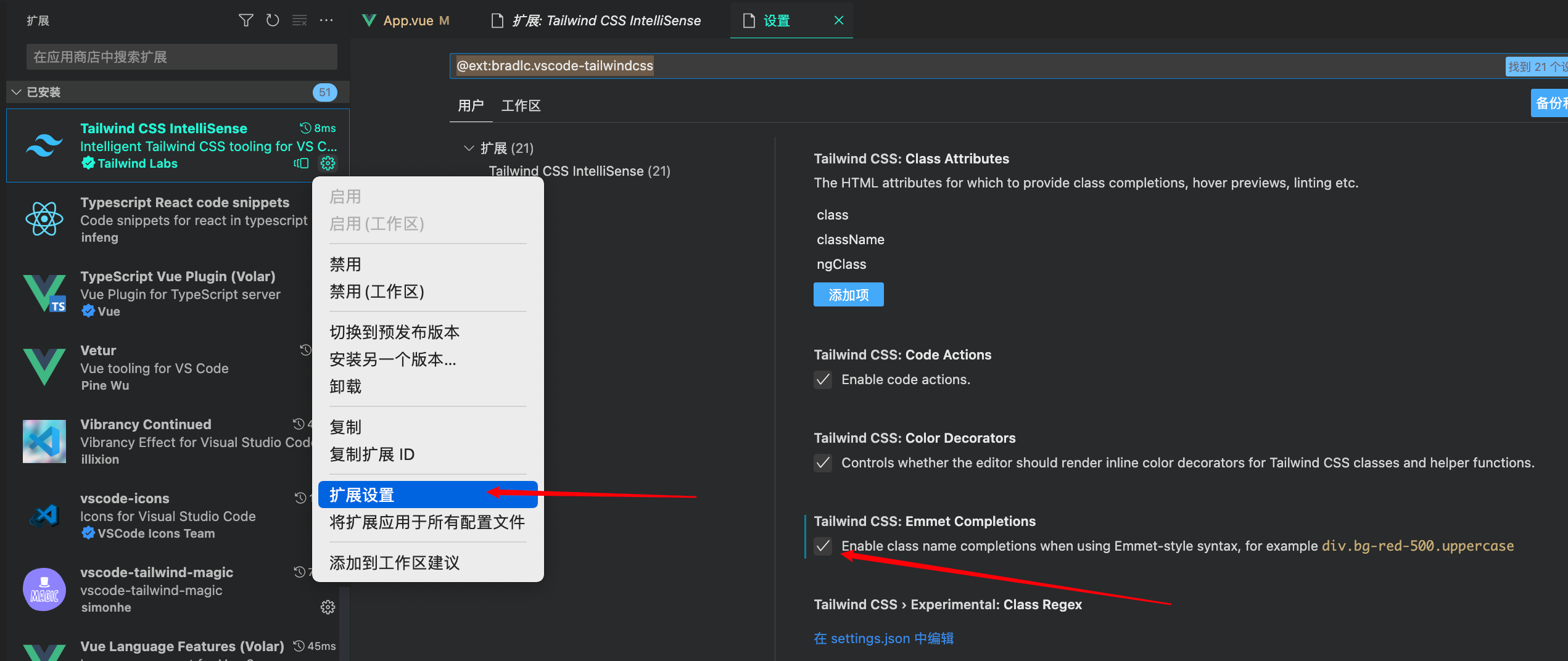Select the TypeScript Vue Plugin (Volar) icon
Image resolution: width=1568 pixels, height=661 pixels.
44,293
